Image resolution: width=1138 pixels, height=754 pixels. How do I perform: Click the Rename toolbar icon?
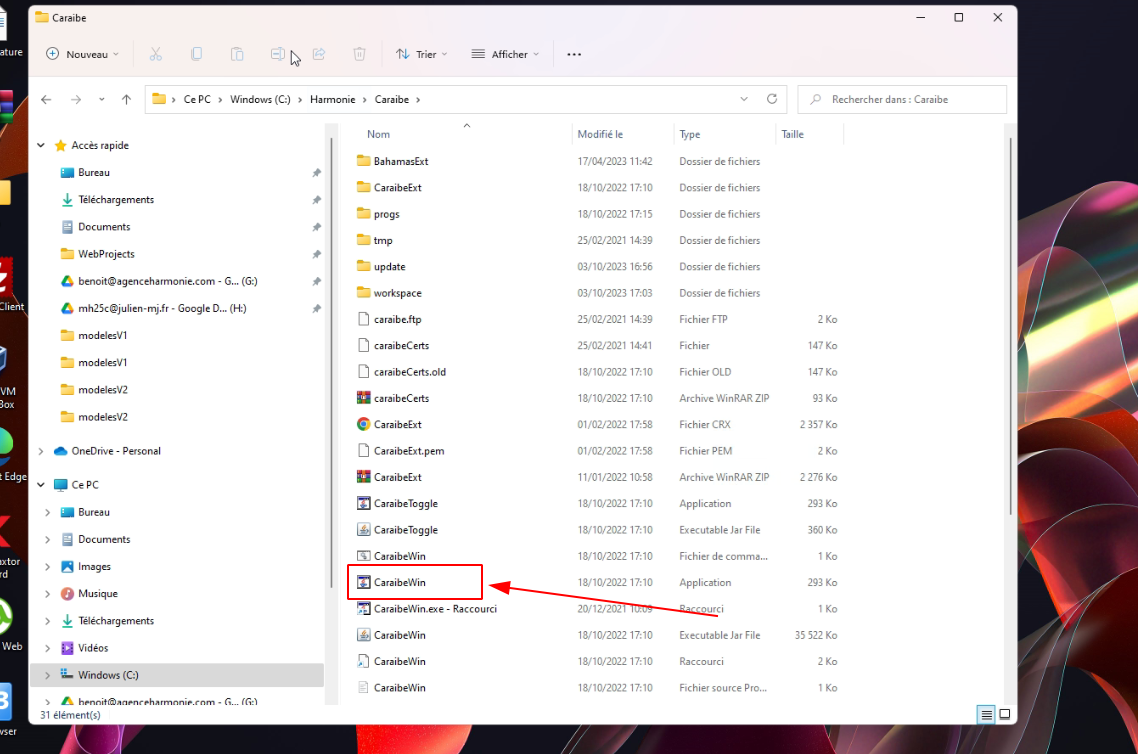(x=278, y=54)
